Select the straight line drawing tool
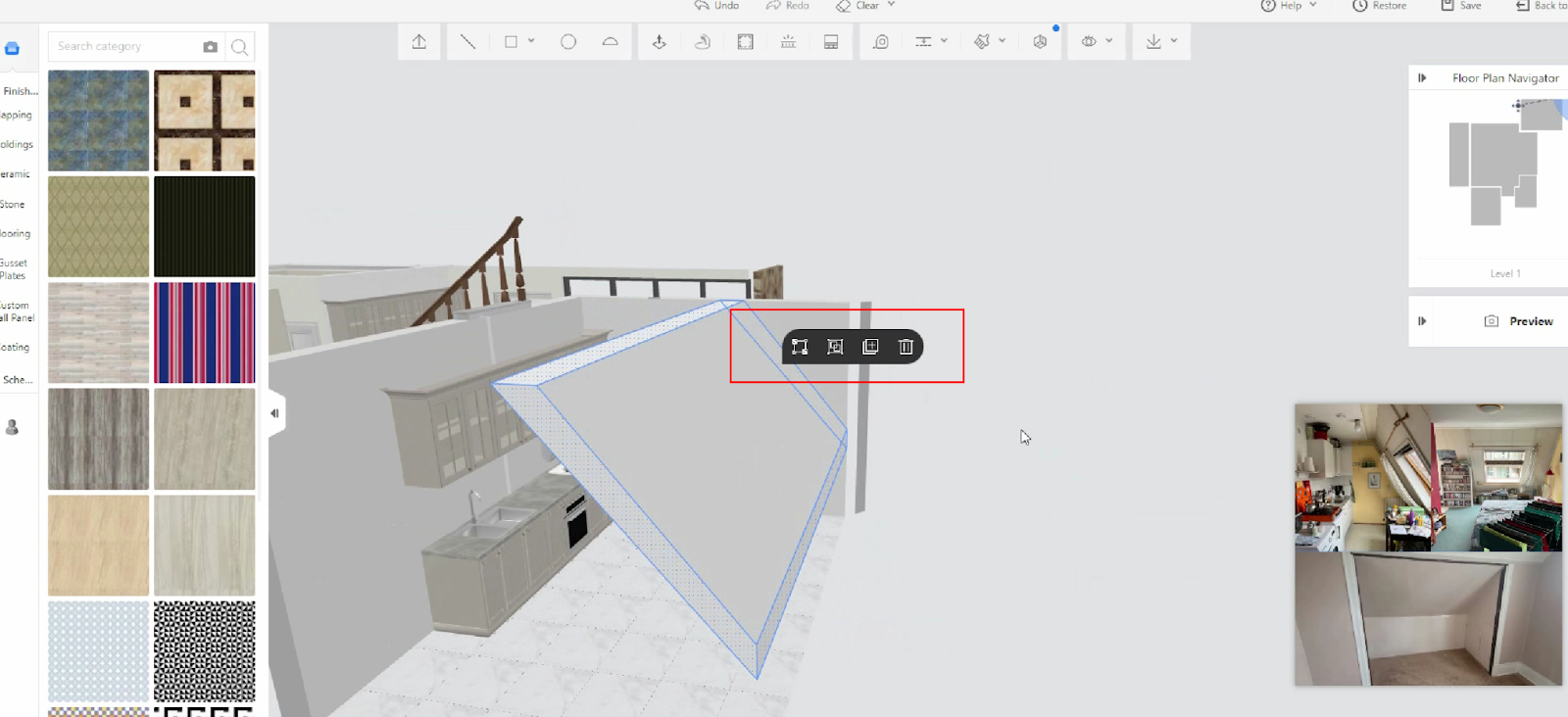The width and height of the screenshot is (1568, 717). pyautogui.click(x=468, y=42)
